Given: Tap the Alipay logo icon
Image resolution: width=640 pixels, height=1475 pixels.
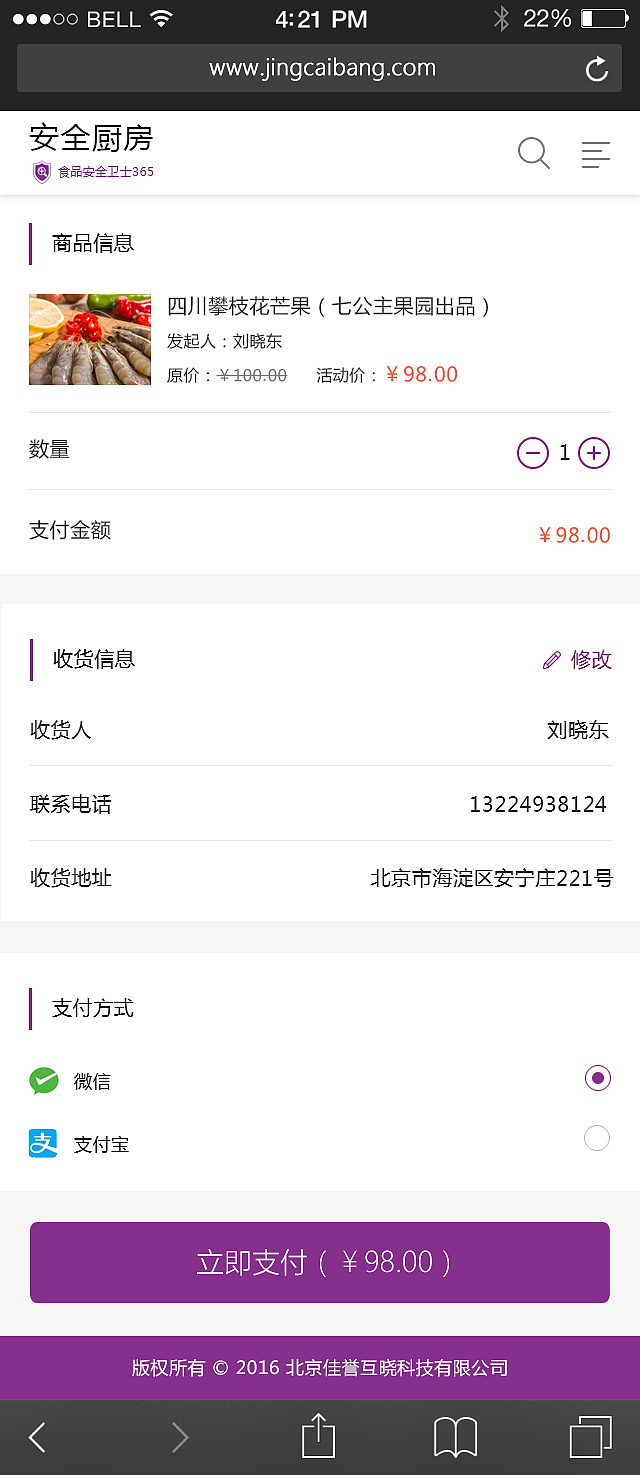Looking at the screenshot, I should (43, 1143).
